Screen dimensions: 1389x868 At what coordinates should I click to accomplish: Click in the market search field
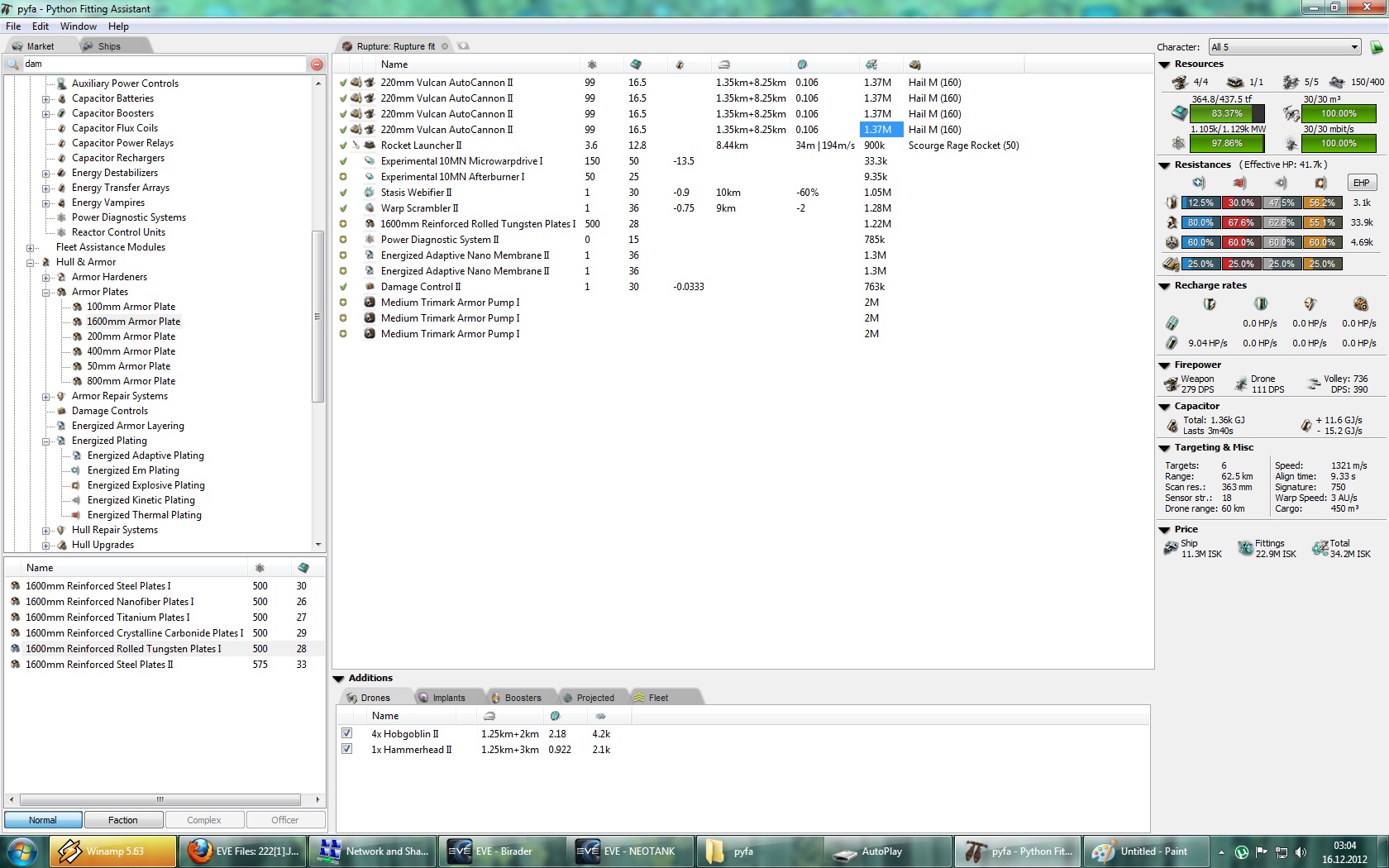[x=165, y=64]
